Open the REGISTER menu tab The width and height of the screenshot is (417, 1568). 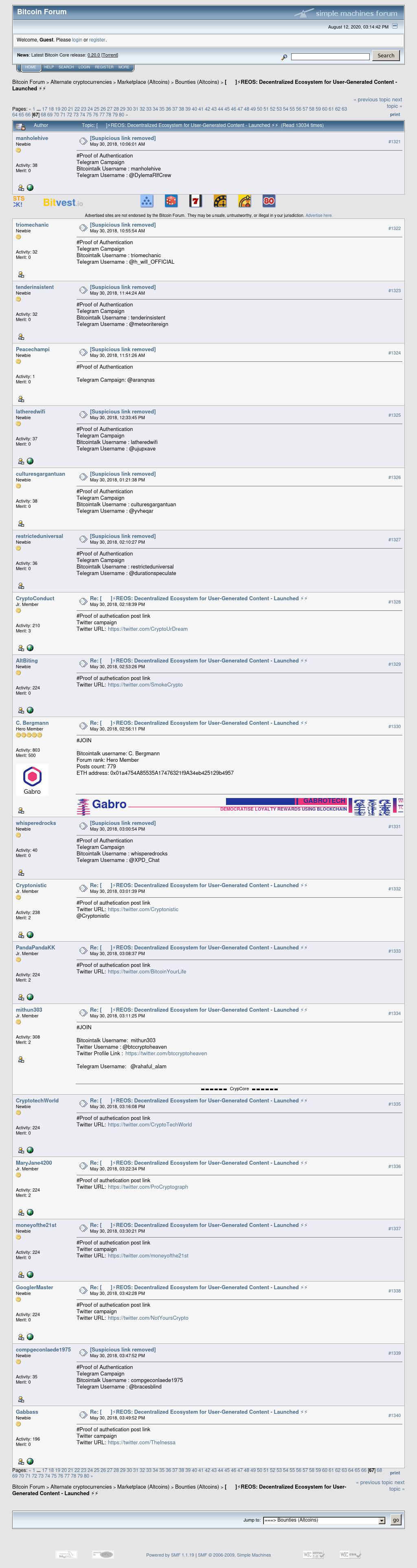[104, 67]
